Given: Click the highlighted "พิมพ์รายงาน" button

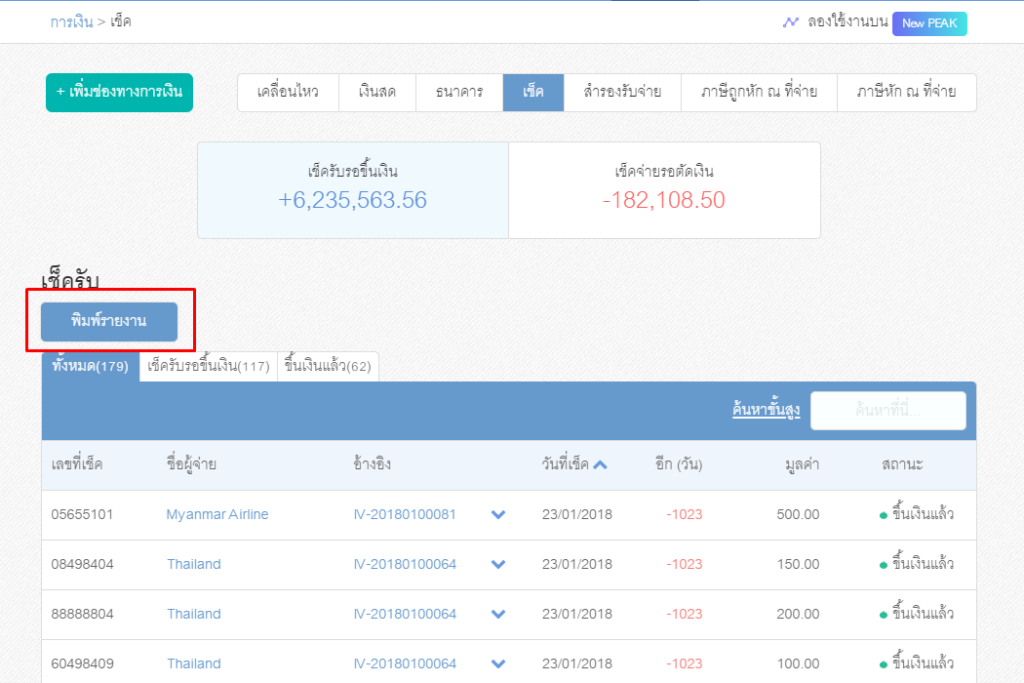Looking at the screenshot, I should tap(110, 322).
